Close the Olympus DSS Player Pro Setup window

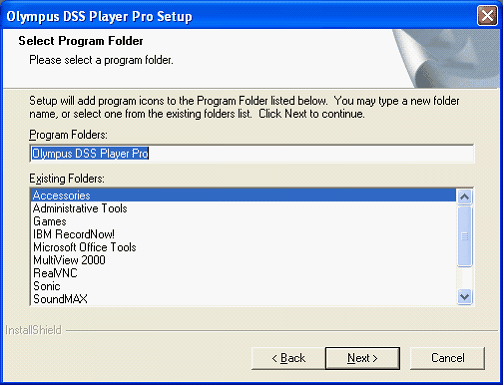coord(487,16)
